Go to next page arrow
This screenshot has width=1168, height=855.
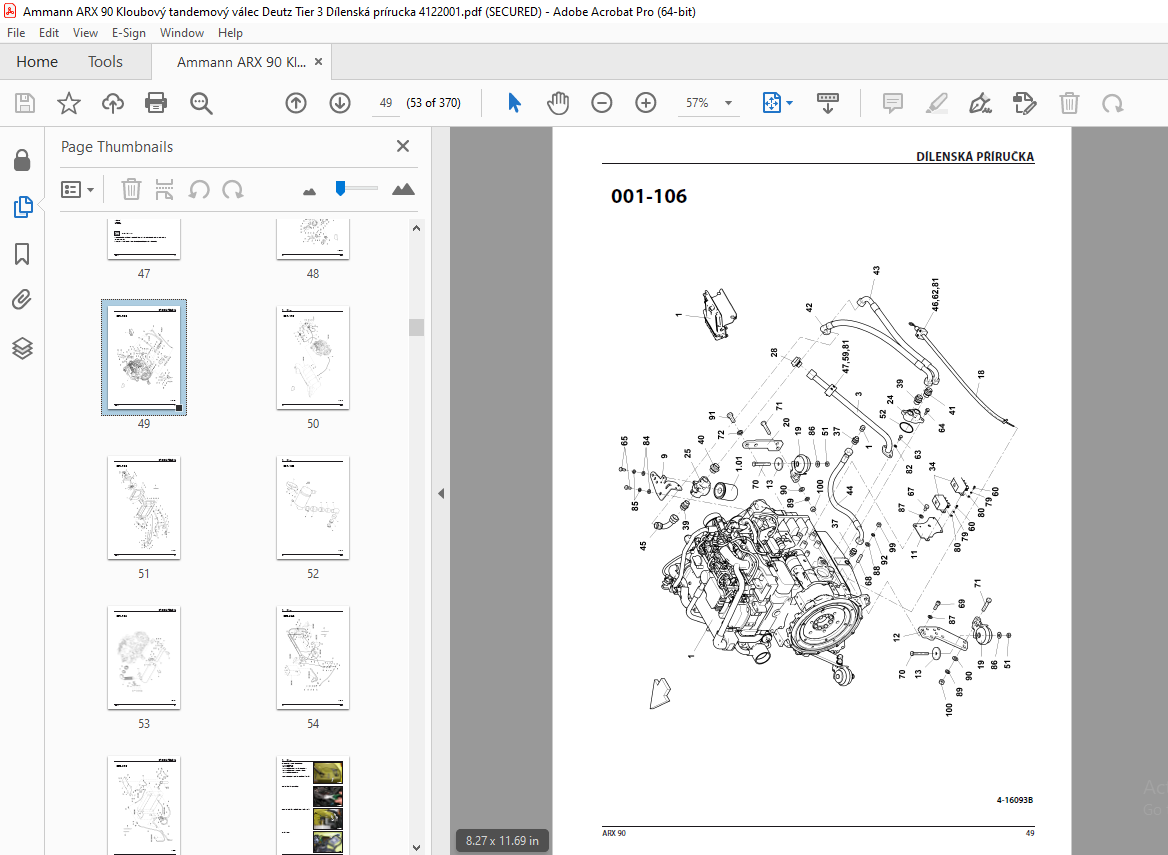340,103
